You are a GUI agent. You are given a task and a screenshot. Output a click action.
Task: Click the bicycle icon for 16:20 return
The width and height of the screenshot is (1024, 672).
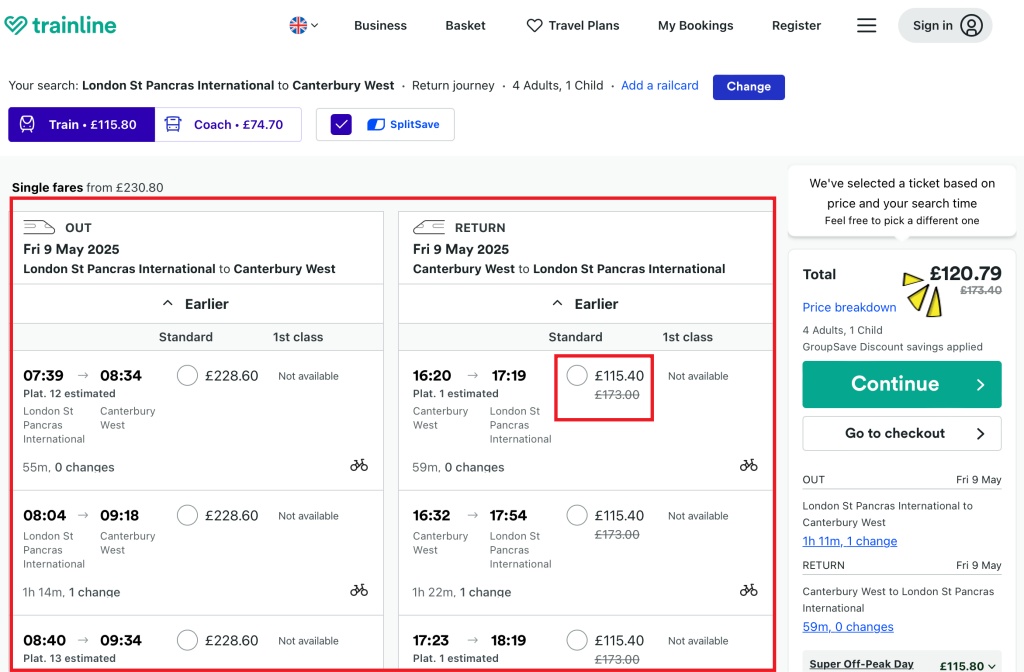748,465
